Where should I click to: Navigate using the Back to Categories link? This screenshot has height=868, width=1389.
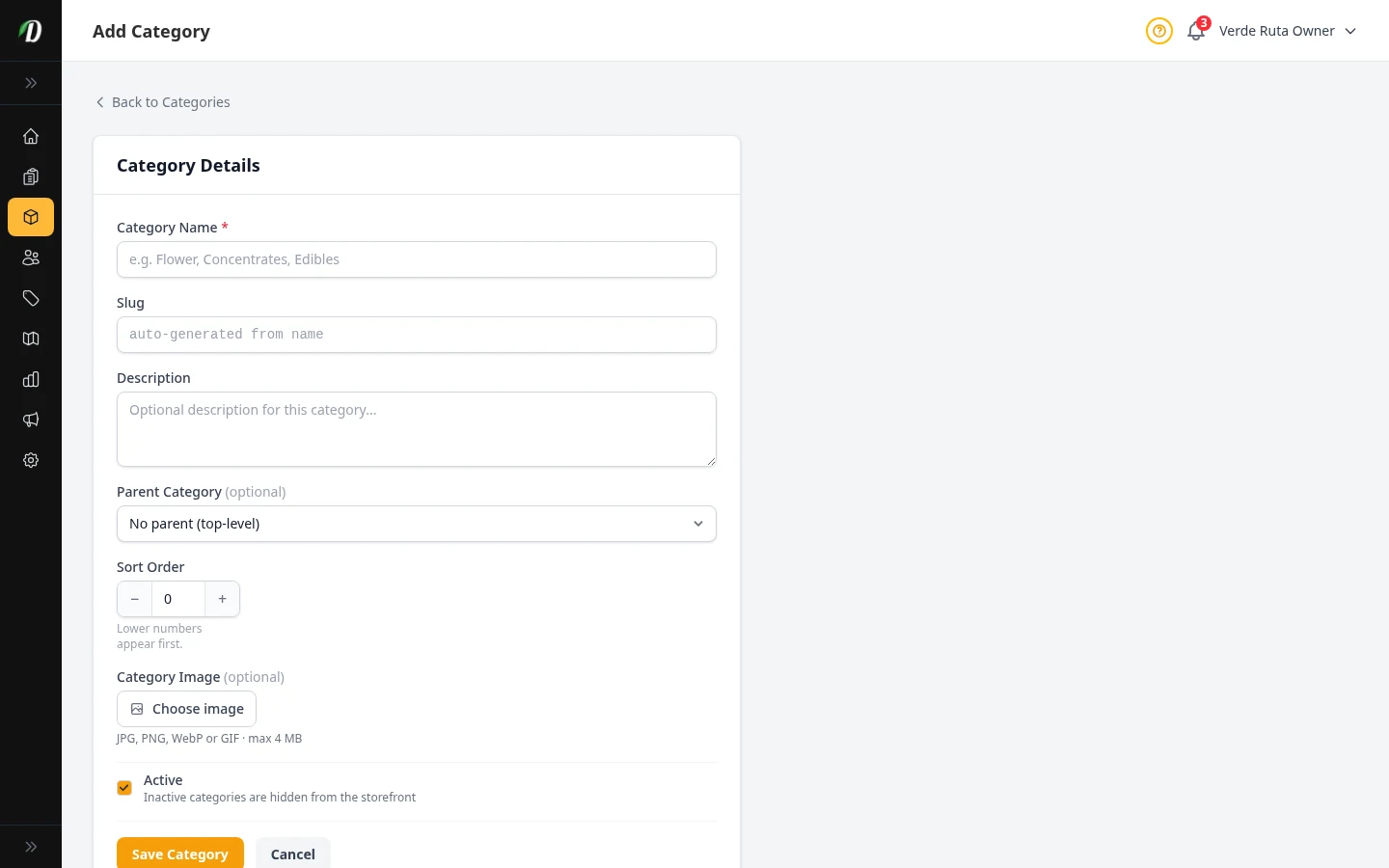162,102
